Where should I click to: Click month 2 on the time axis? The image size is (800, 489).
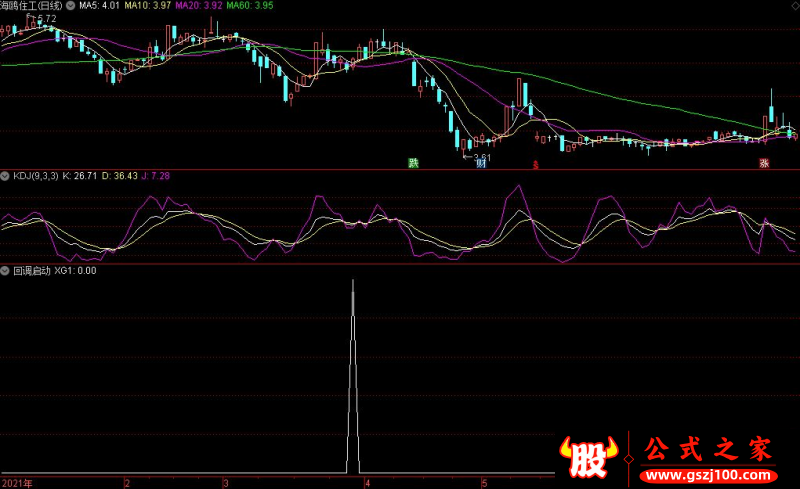coord(127,483)
